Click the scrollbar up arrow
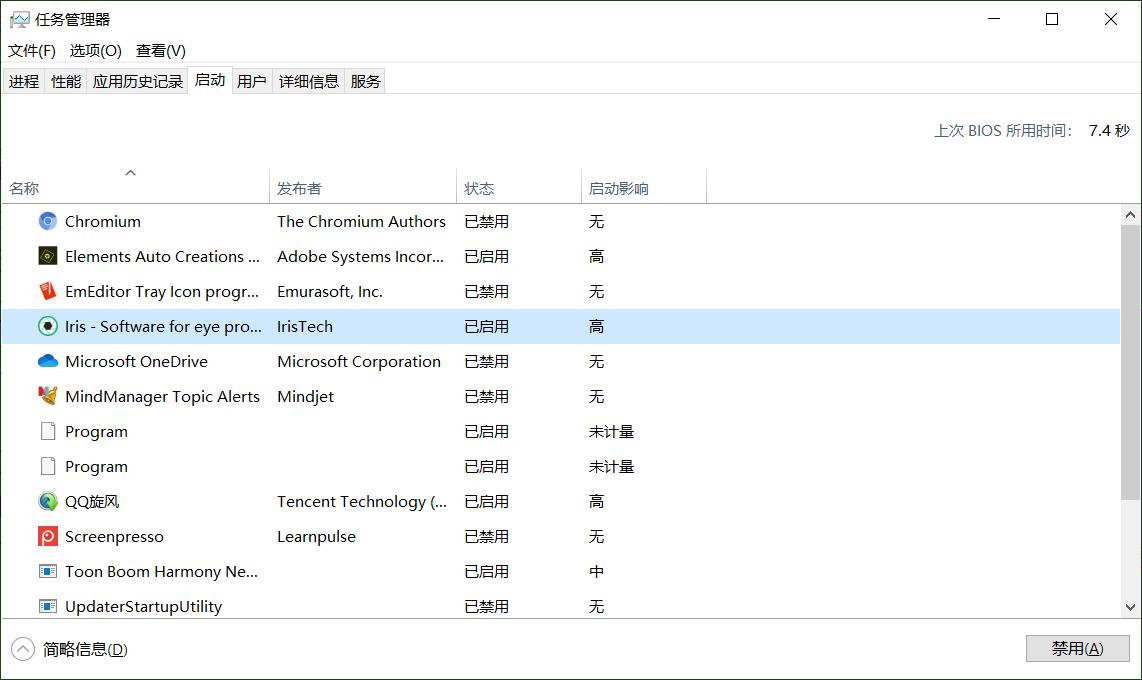This screenshot has height=680, width=1142. 1130,215
